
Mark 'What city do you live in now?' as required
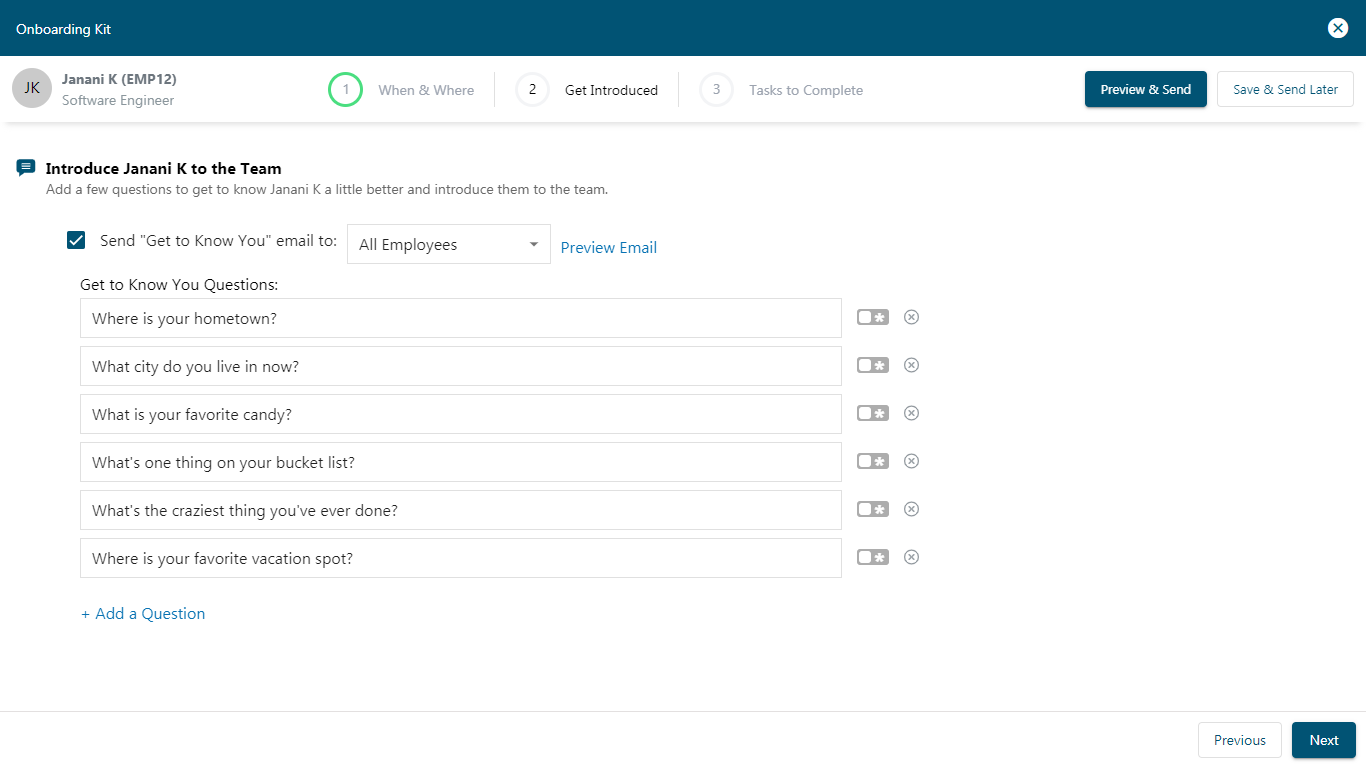872,365
